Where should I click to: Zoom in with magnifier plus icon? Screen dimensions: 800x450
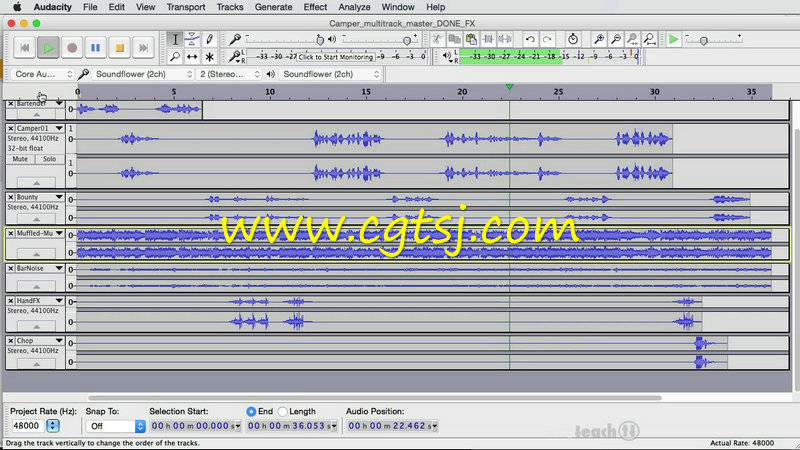pyautogui.click(x=599, y=39)
